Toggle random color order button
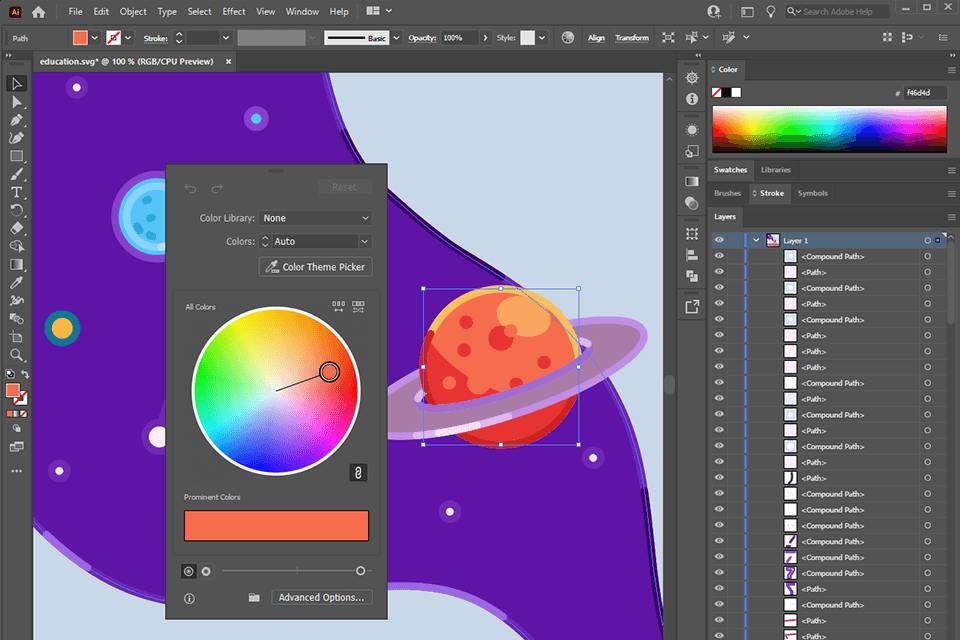 coord(339,306)
